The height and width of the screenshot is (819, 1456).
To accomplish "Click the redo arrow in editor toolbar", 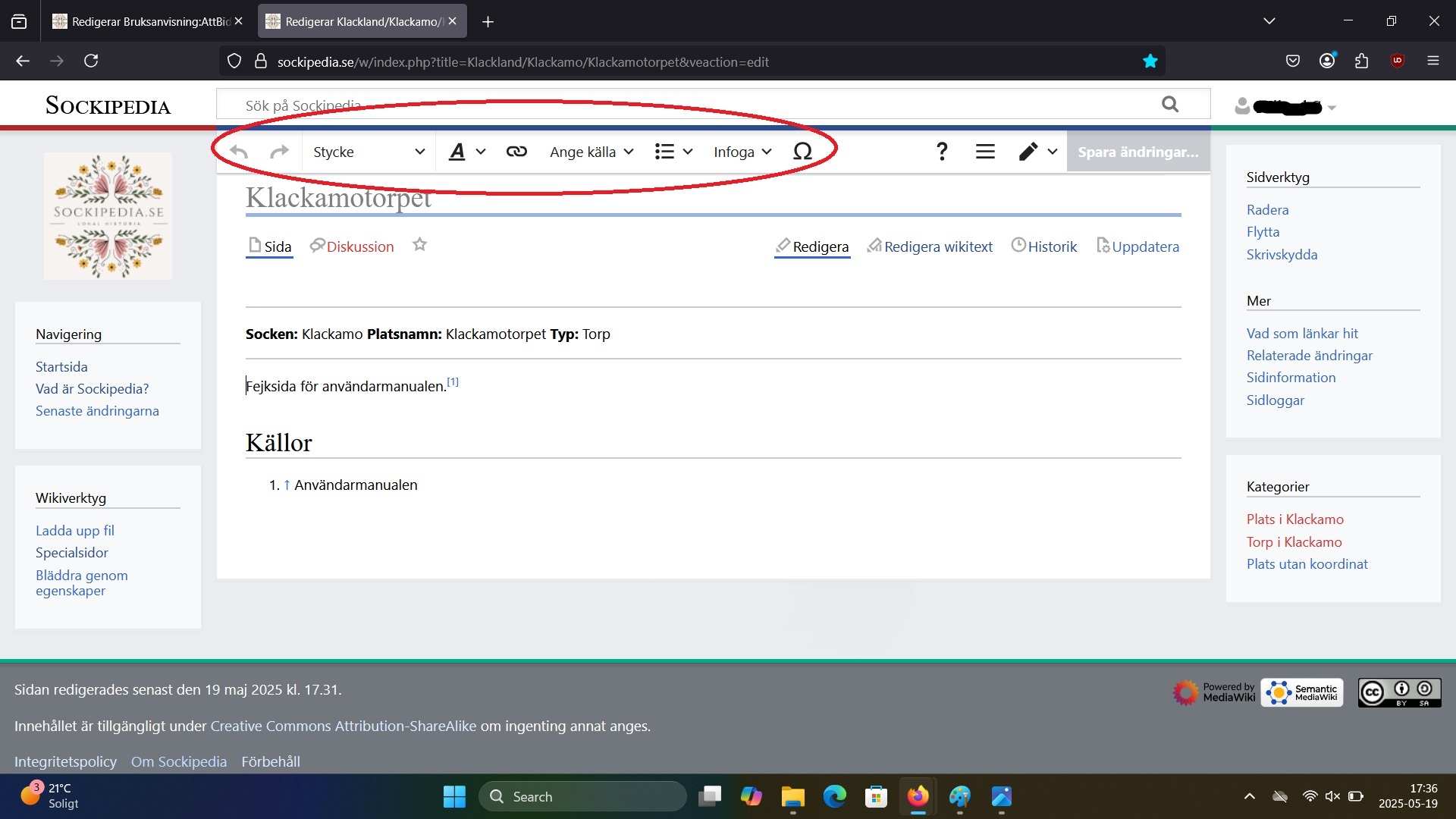I will click(x=280, y=152).
